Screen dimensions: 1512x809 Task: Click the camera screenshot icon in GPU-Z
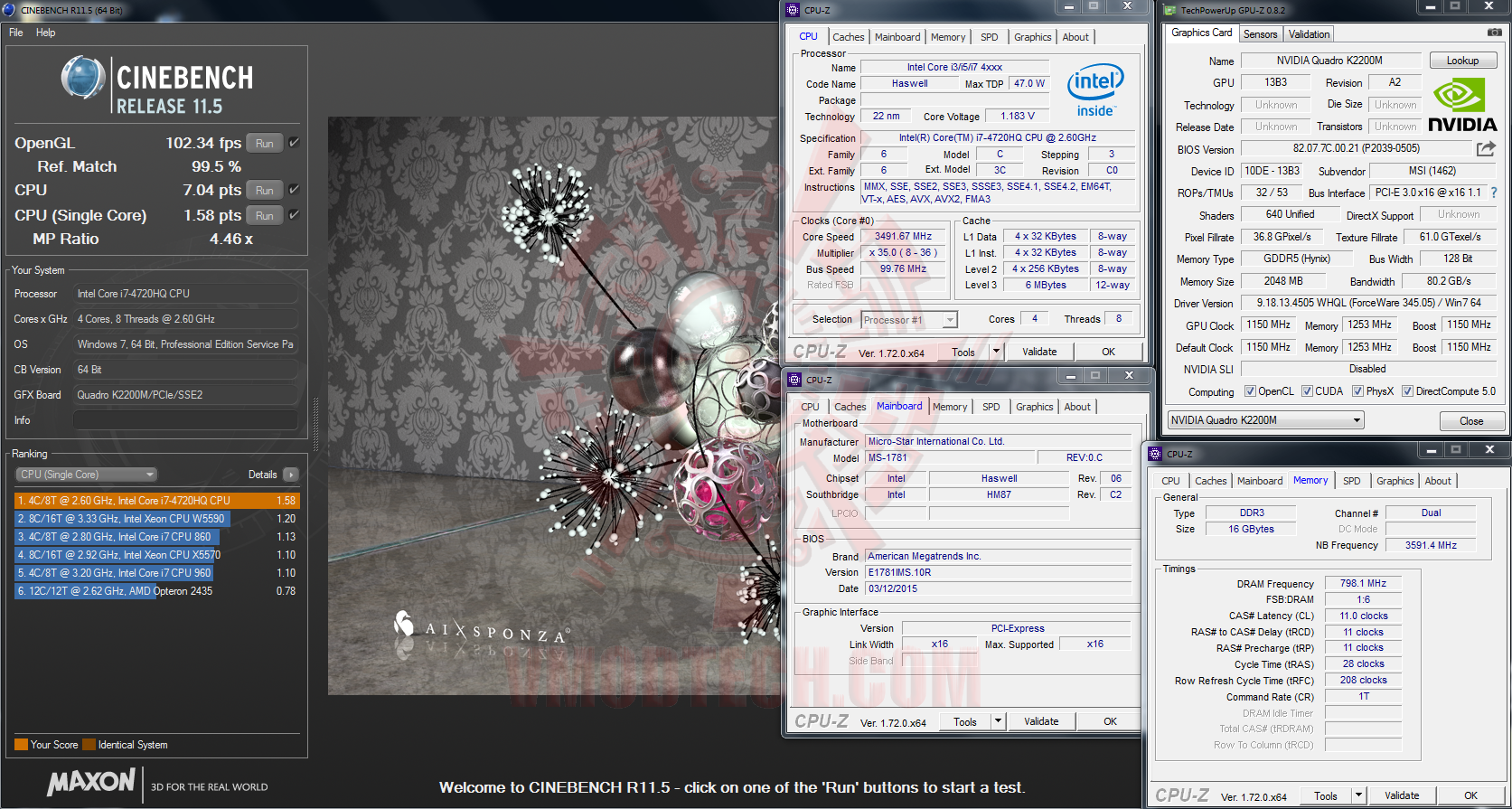pyautogui.click(x=1494, y=33)
